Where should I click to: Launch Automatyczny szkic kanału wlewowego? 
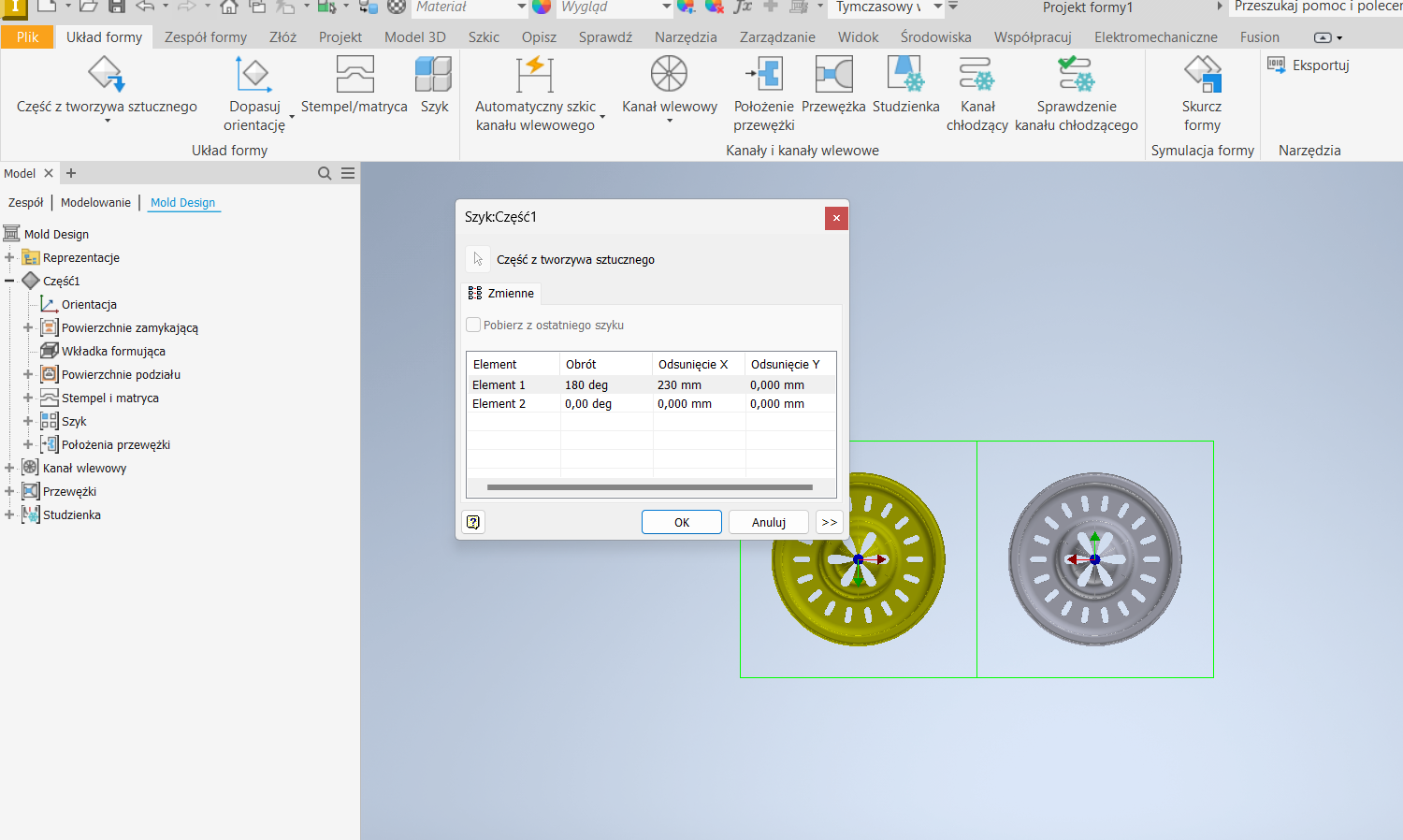535,94
